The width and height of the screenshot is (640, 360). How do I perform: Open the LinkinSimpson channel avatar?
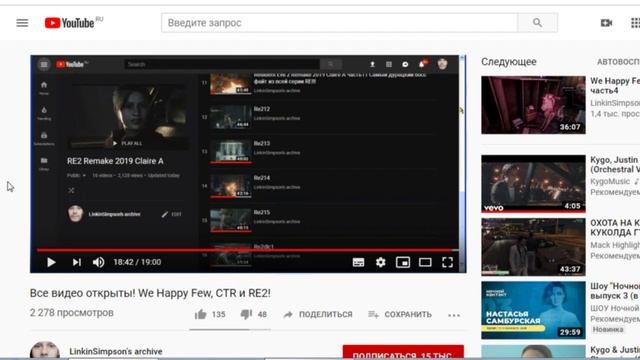[45, 351]
